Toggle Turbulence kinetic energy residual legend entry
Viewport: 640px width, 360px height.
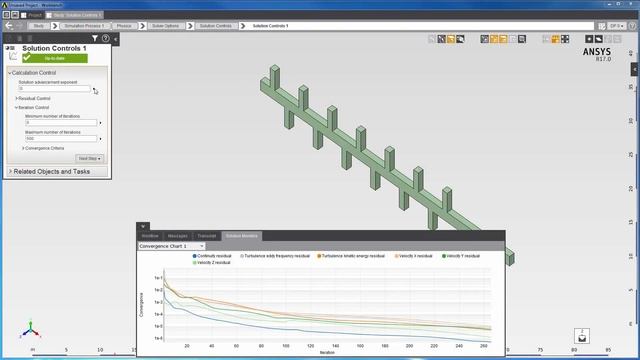click(x=351, y=256)
